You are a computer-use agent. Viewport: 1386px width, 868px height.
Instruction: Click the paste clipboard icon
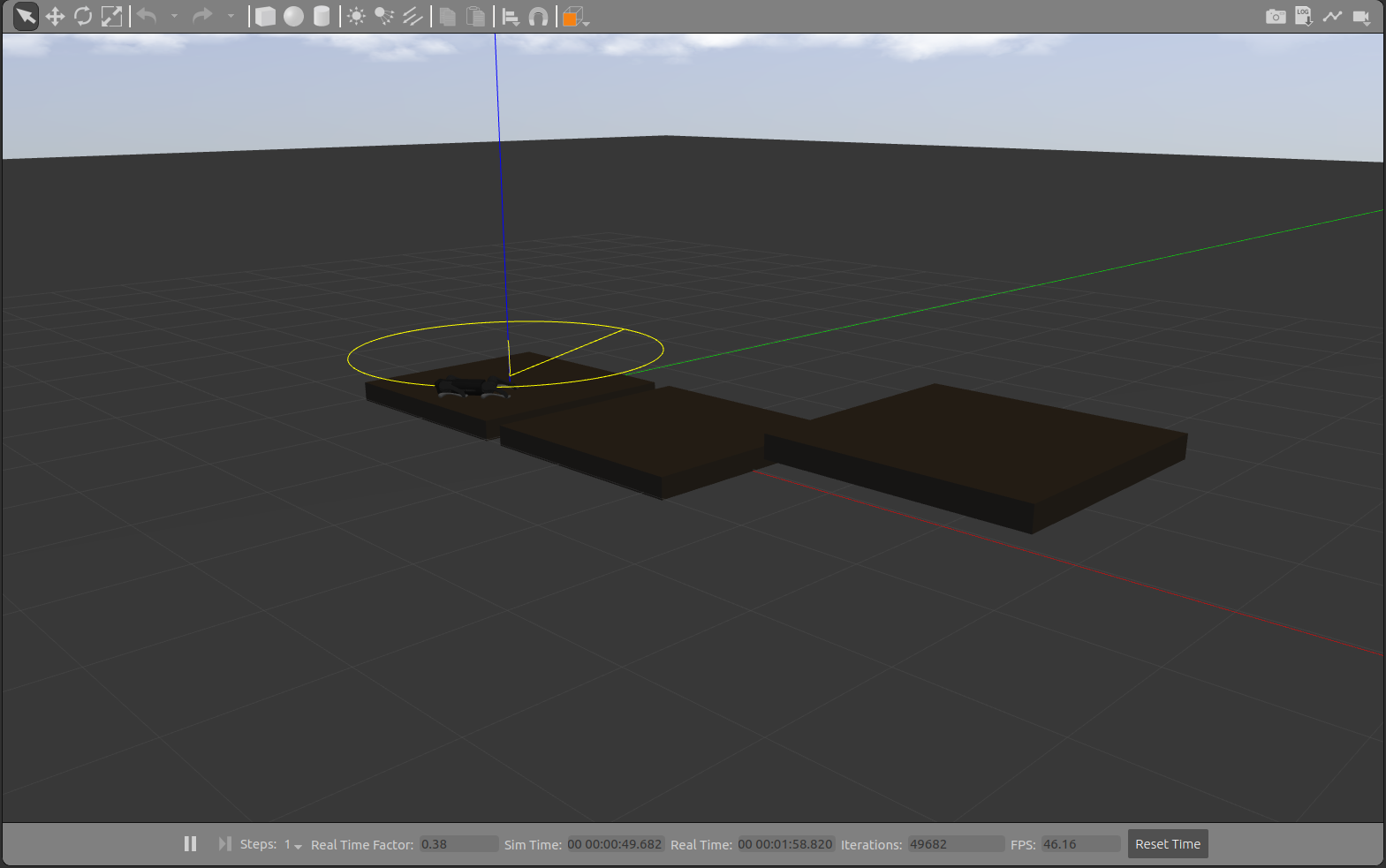tap(476, 17)
